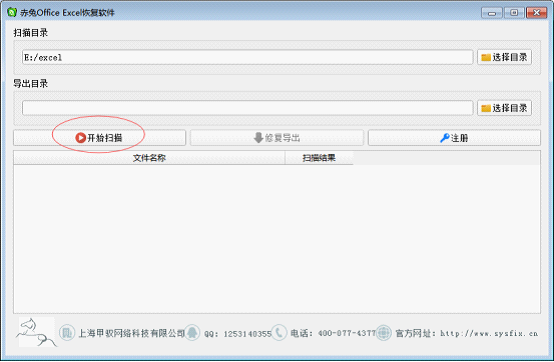This screenshot has width=554, height=362.
Task: Close the Excel recovery window
Action: click(537, 13)
